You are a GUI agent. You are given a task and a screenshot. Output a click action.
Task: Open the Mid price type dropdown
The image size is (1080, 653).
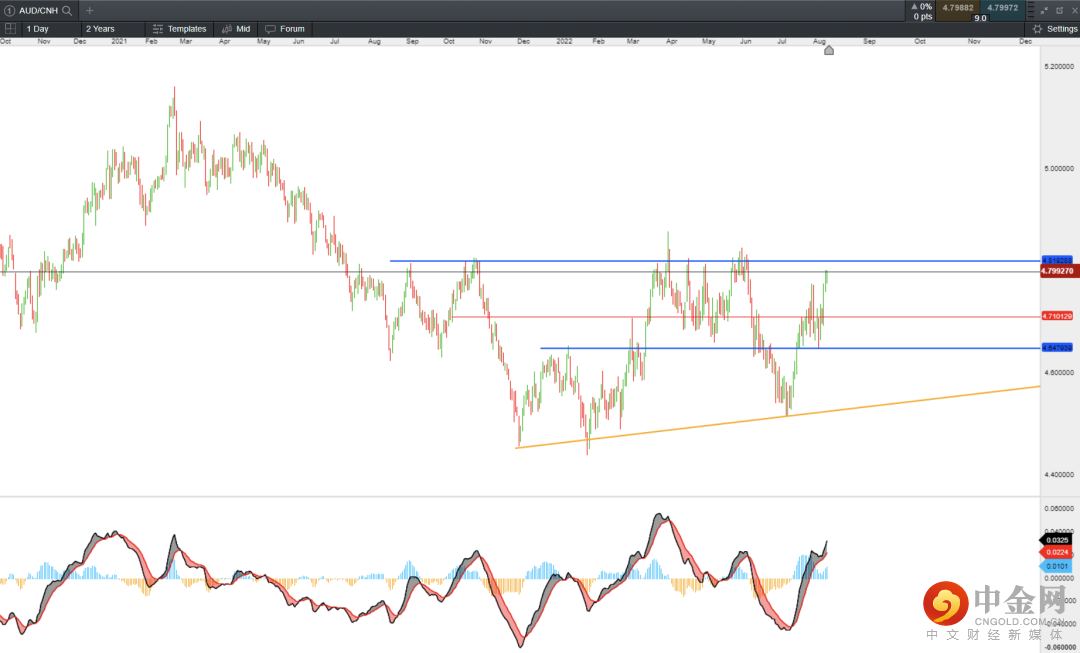[x=236, y=29]
